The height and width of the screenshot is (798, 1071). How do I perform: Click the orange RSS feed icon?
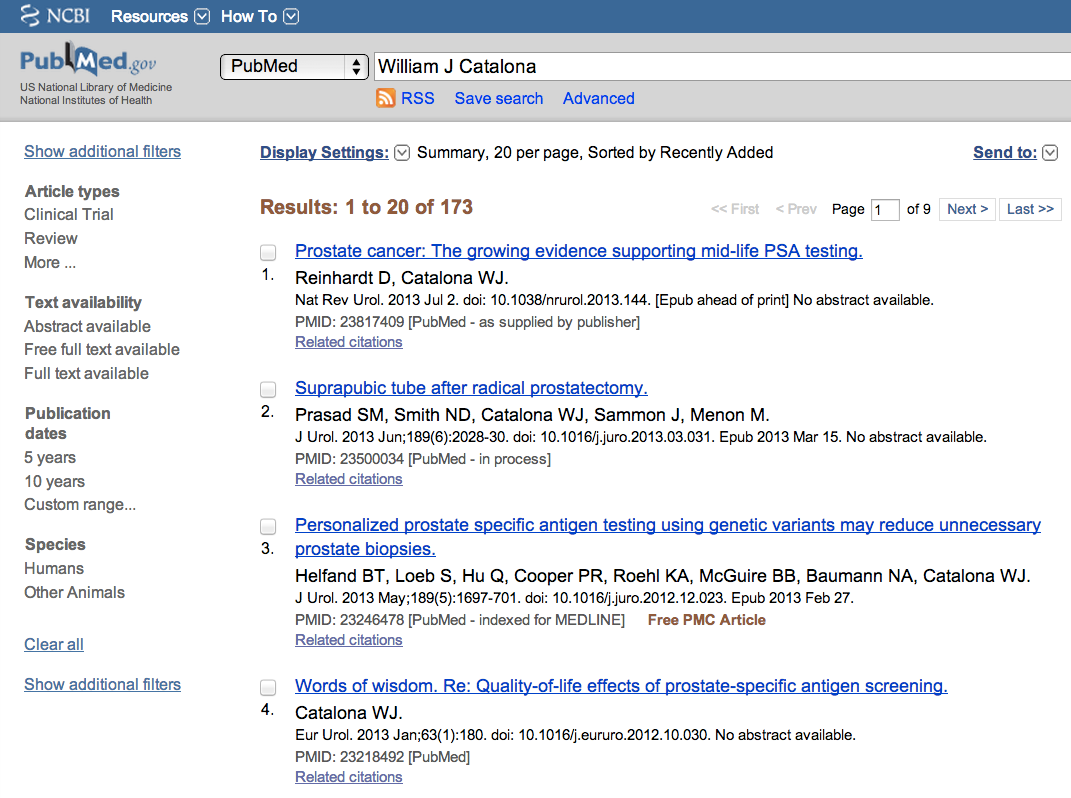click(386, 98)
